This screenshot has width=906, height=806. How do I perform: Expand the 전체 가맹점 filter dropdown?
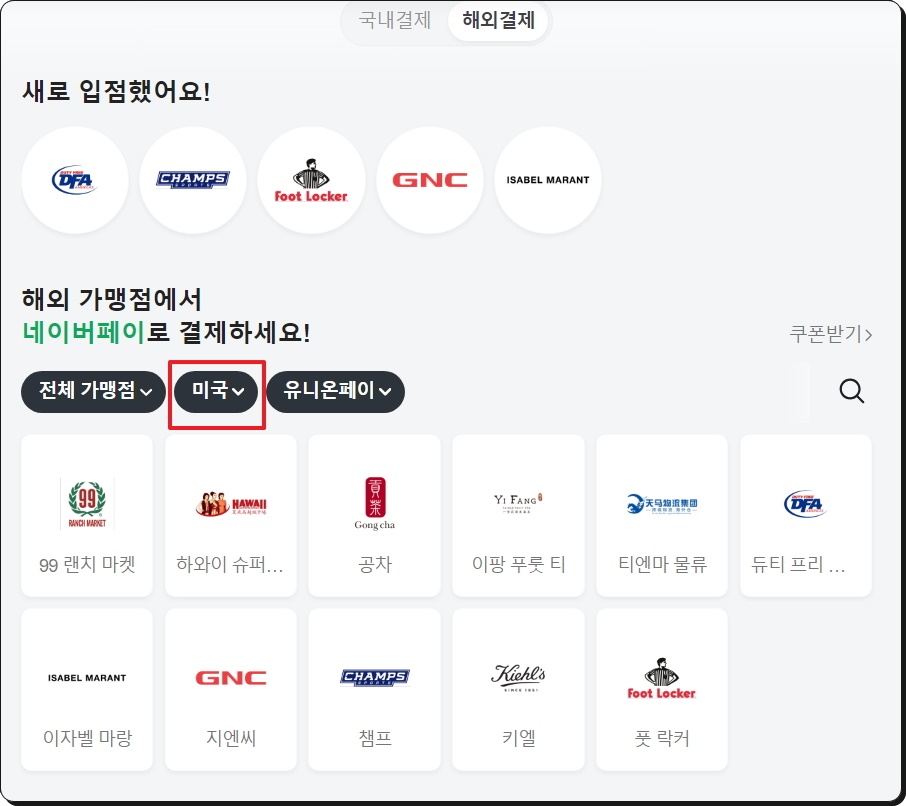pos(94,392)
